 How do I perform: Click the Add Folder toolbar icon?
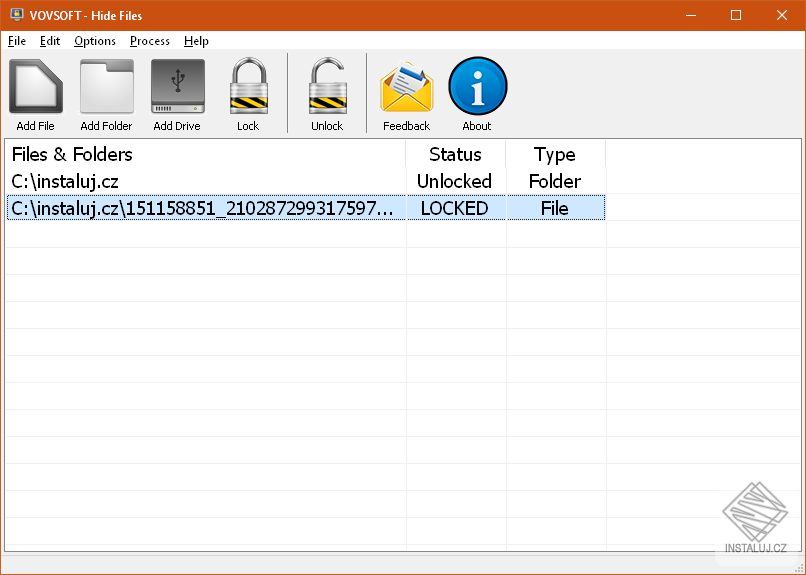[x=106, y=86]
